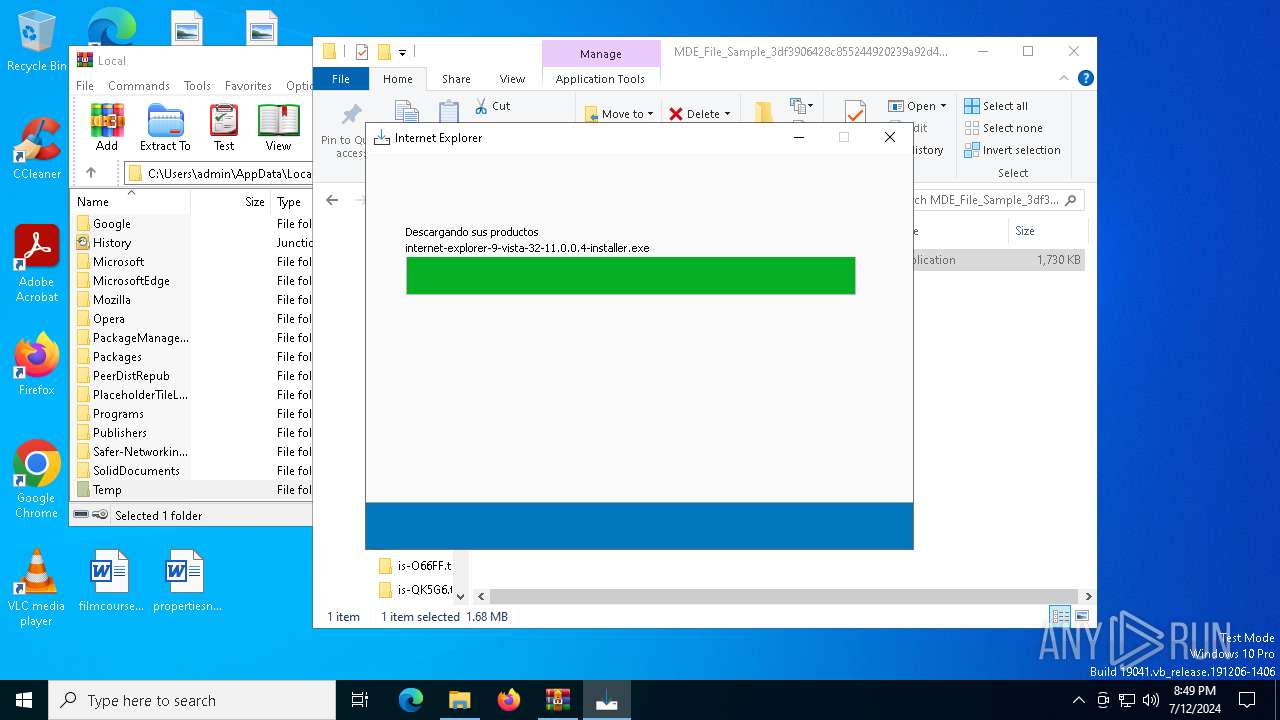Go up one folder in WinRAR
The image size is (1280, 720).
point(91,173)
